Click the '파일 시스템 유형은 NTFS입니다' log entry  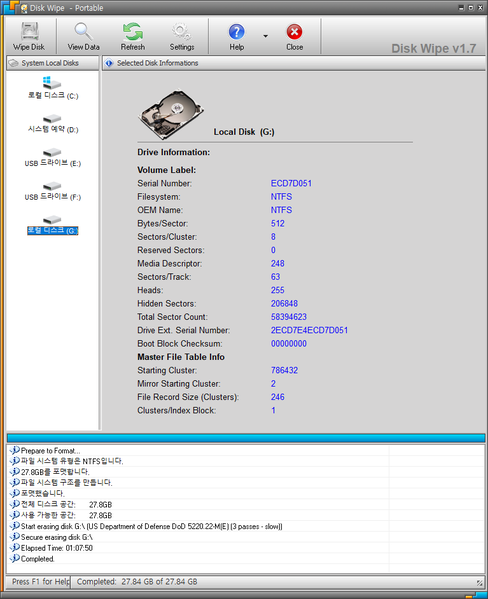click(72, 461)
